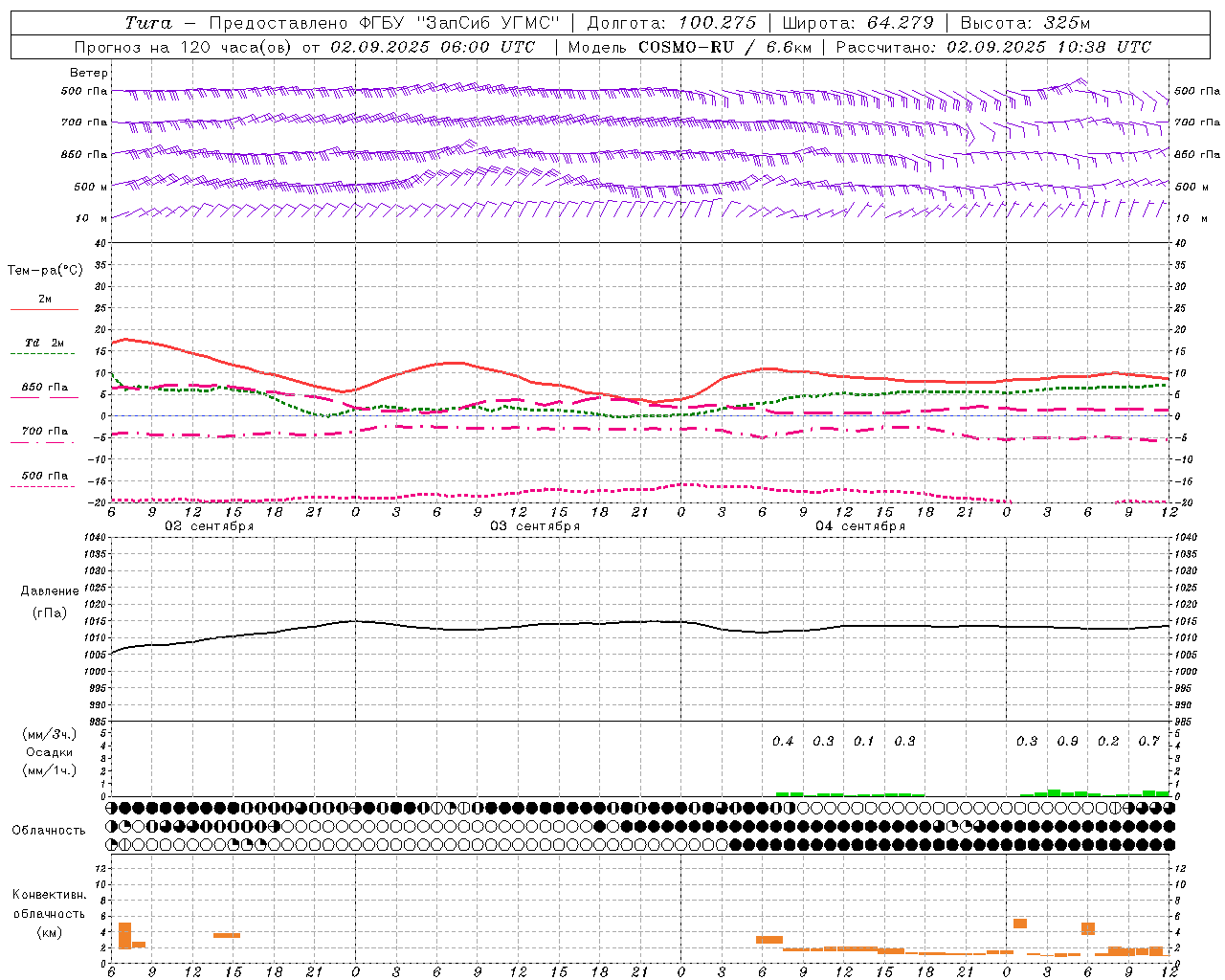Click the computed time "Рассчитано: 02.09.2025 10:38 UTC"
Viewport: 1225px width, 980px height.
click(x=993, y=47)
